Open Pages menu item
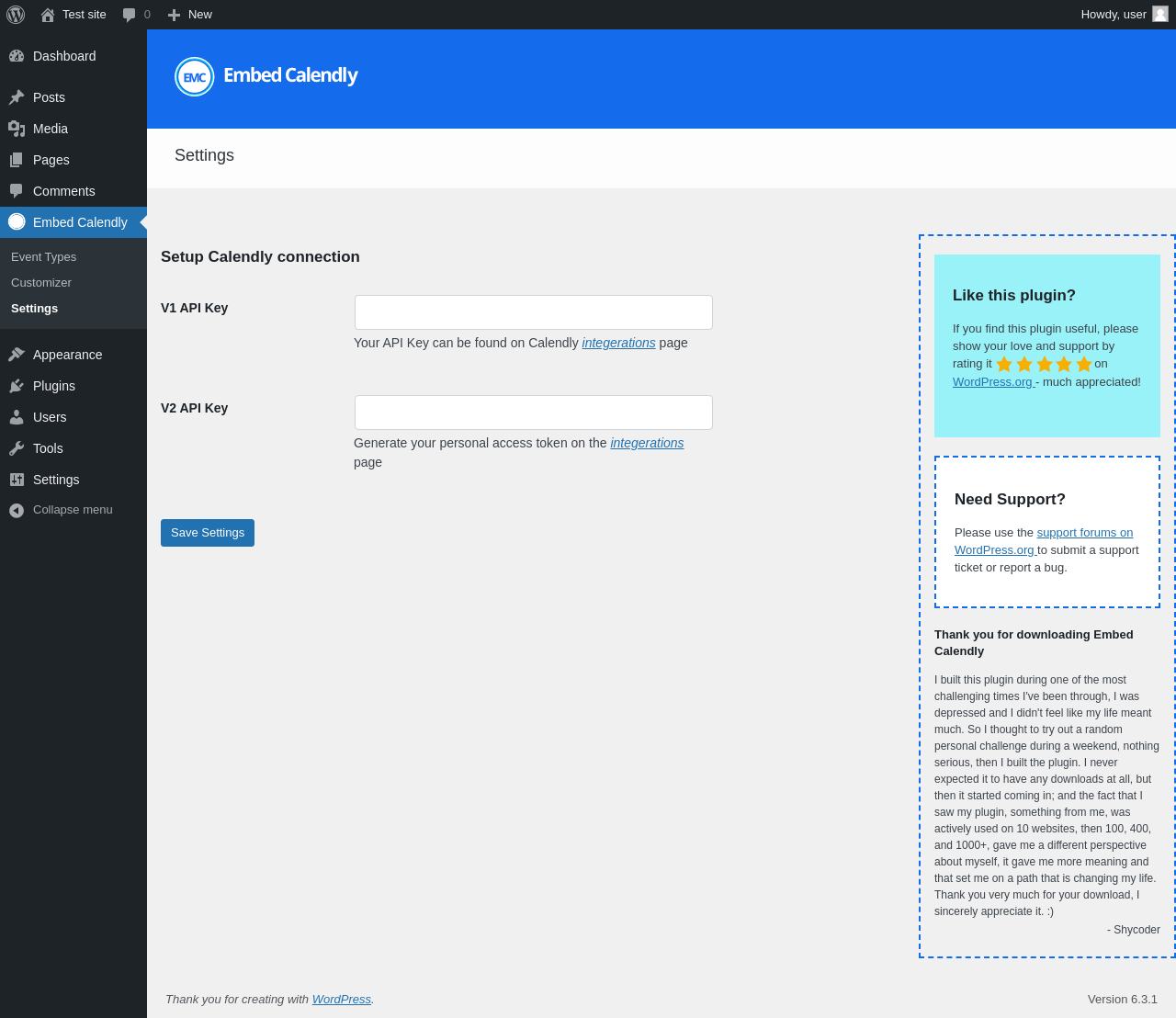The height and width of the screenshot is (1018, 1176). [73, 160]
